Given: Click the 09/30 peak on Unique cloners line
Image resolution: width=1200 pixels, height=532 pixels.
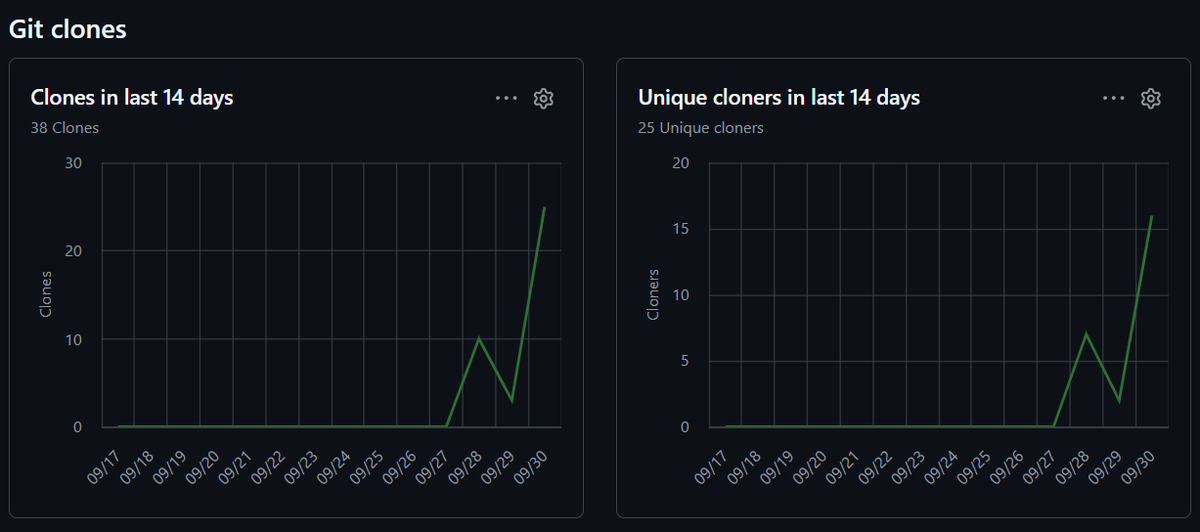Looking at the screenshot, I should pos(1152,216).
